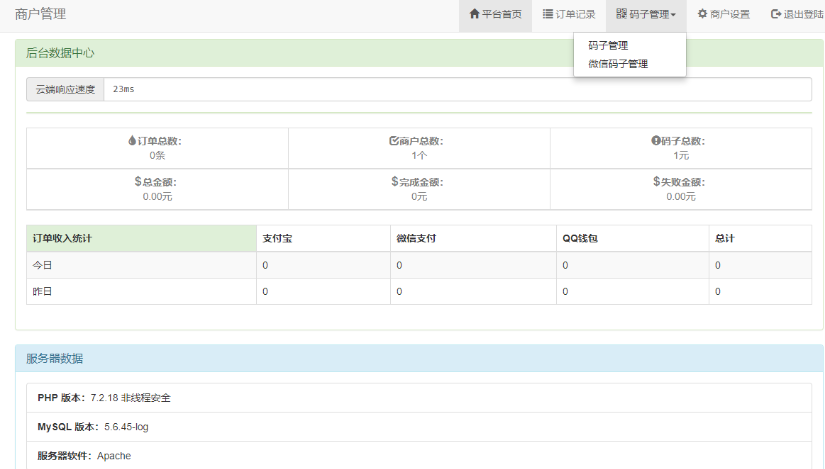Click the dollar icon beside 总金额
The width and height of the screenshot is (825, 469).
[138, 182]
